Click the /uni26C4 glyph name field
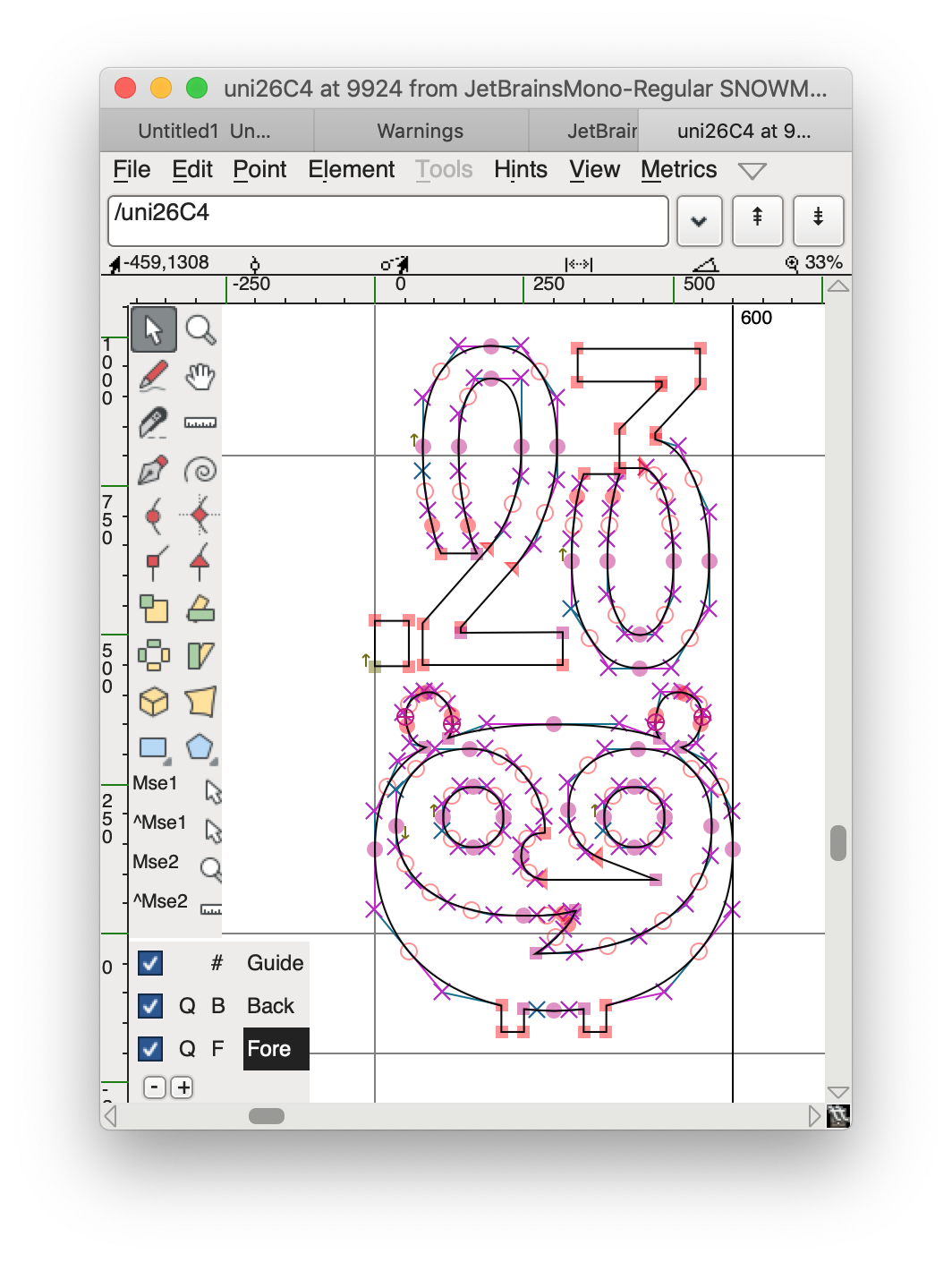952x1262 pixels. coord(388,221)
